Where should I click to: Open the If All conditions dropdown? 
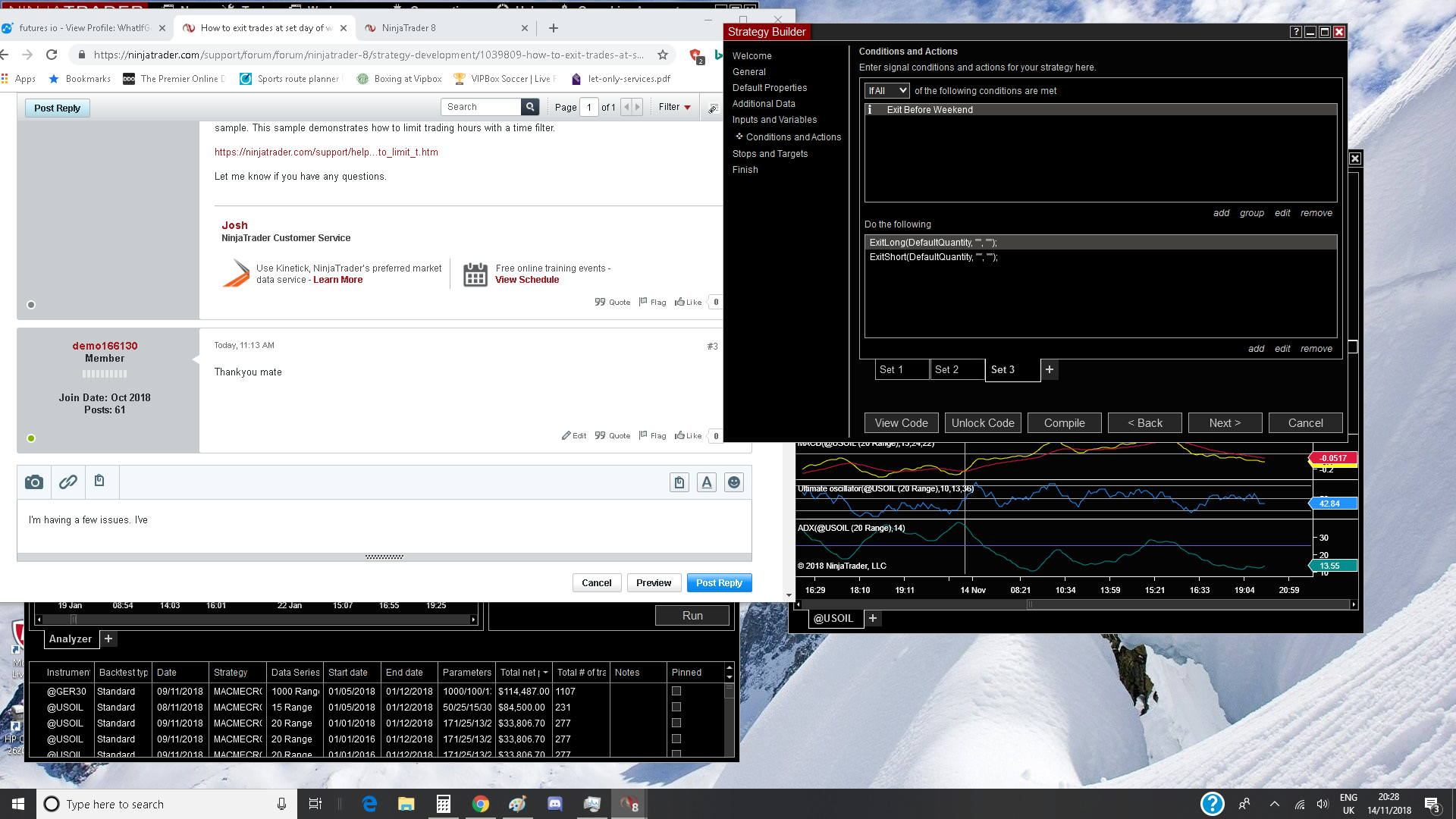[886, 90]
